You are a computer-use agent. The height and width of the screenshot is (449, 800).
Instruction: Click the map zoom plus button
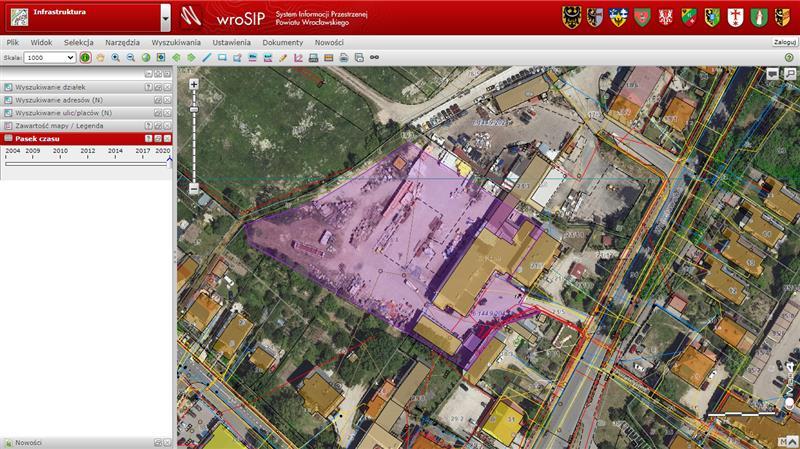[193, 83]
